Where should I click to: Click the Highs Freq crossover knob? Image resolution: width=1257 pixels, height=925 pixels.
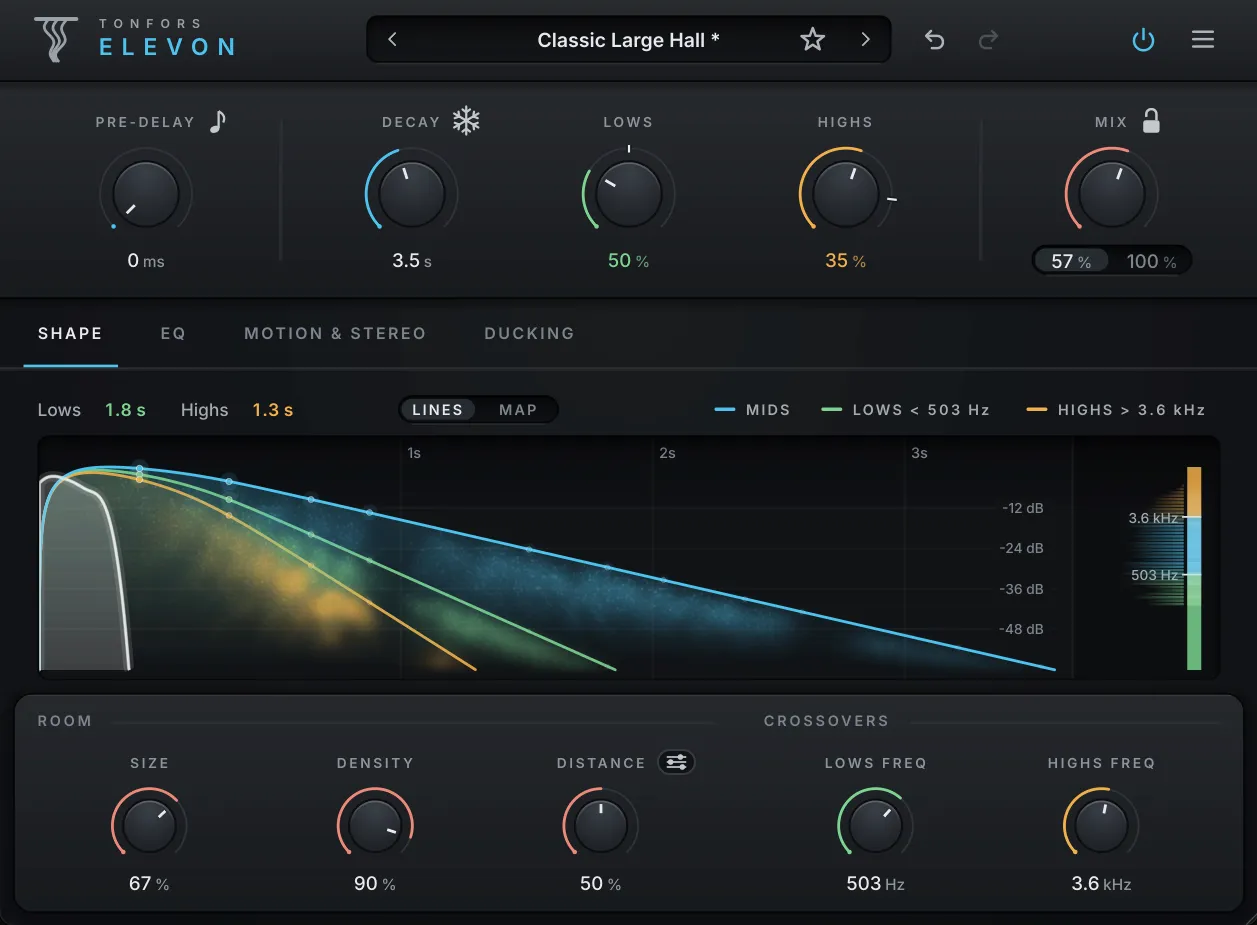pos(1101,826)
